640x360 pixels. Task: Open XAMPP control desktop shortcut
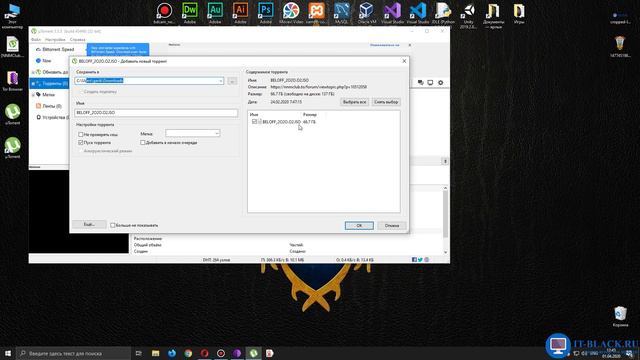316,12
